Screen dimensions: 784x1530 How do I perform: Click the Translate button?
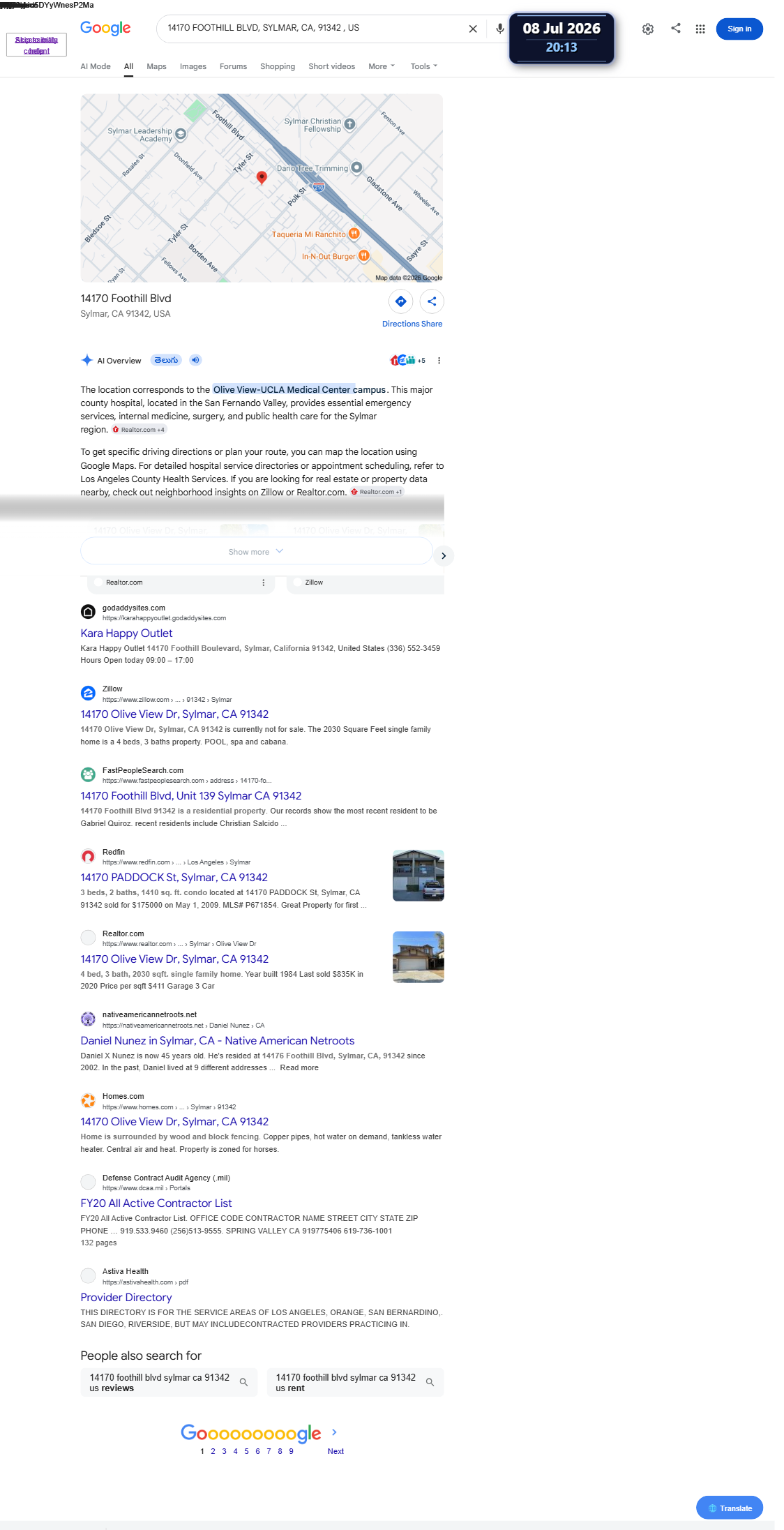730,1508
